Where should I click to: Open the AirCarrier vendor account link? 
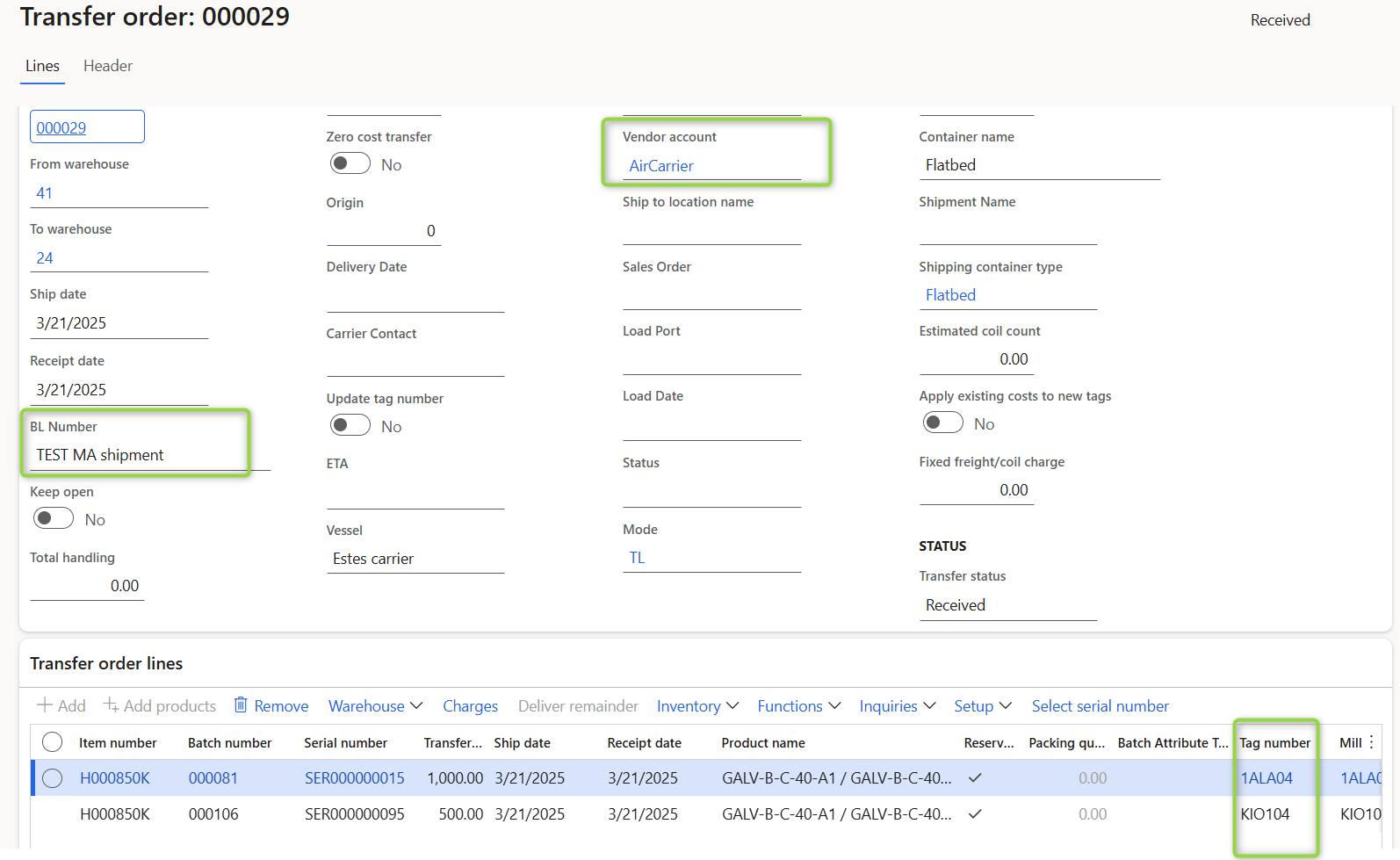[x=661, y=166]
